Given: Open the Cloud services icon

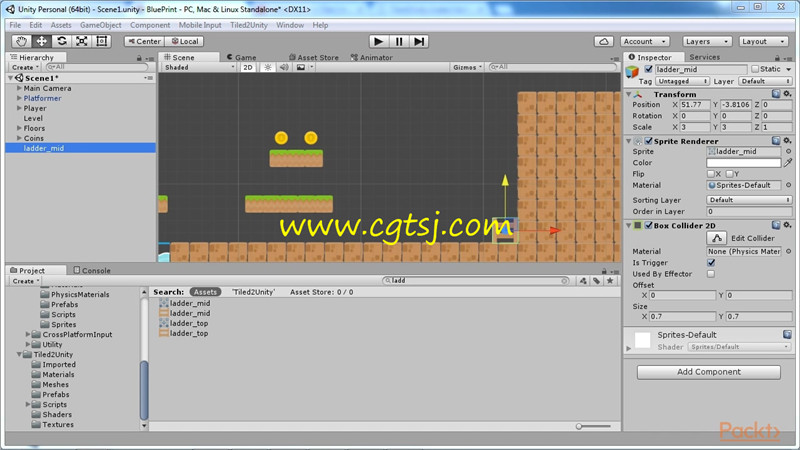Looking at the screenshot, I should pyautogui.click(x=604, y=41).
